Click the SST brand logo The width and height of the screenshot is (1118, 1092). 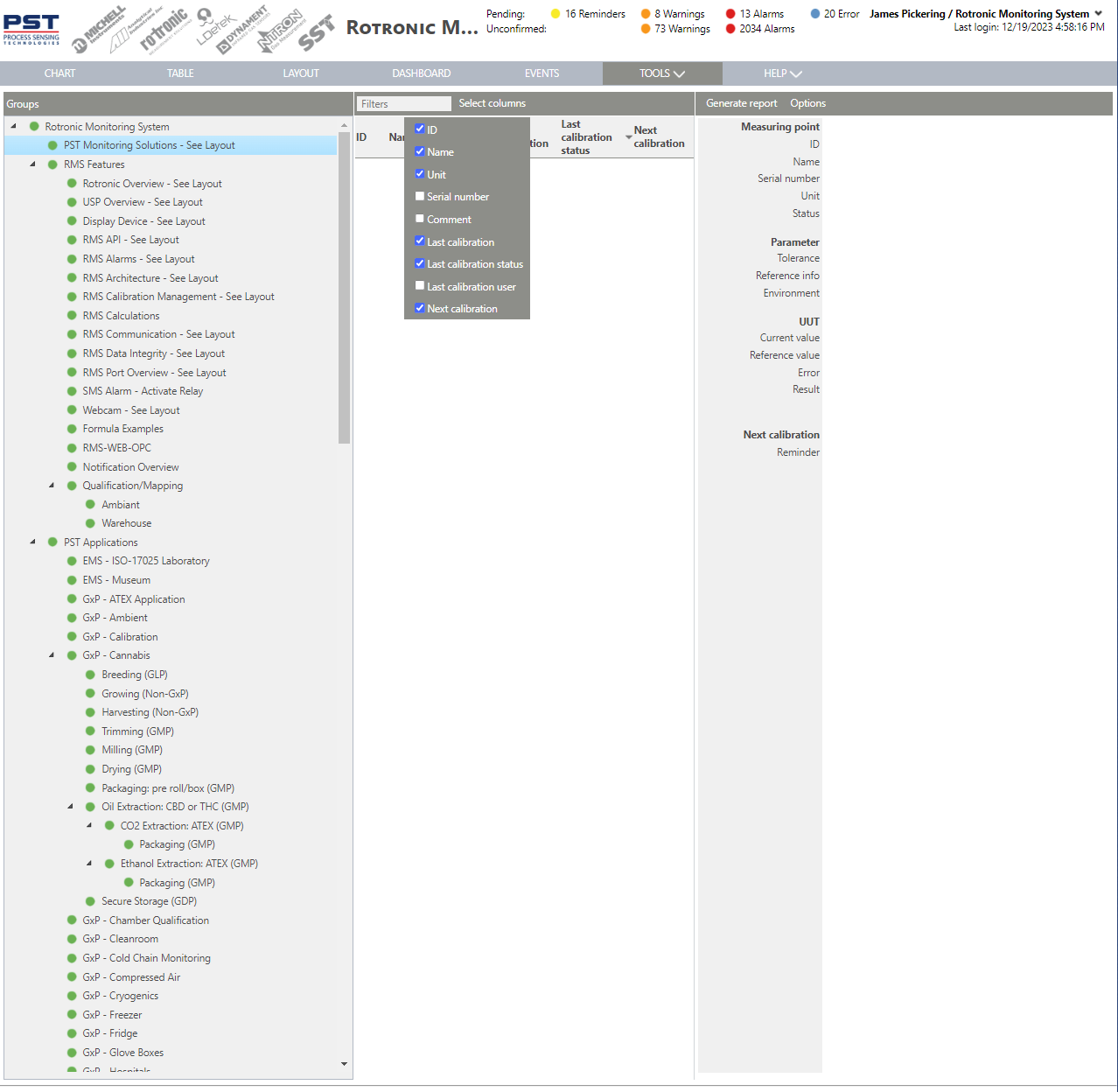coord(316,33)
